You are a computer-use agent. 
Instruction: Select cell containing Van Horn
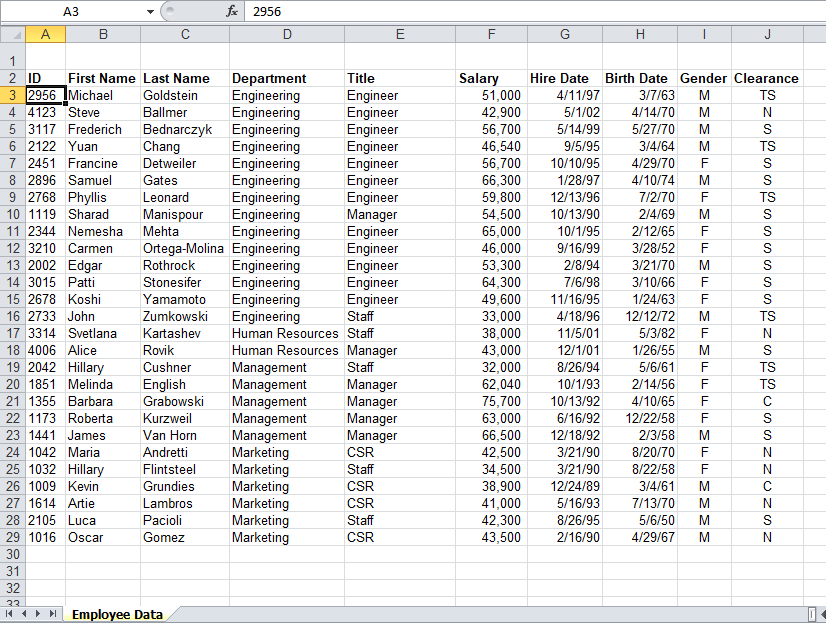coord(185,436)
